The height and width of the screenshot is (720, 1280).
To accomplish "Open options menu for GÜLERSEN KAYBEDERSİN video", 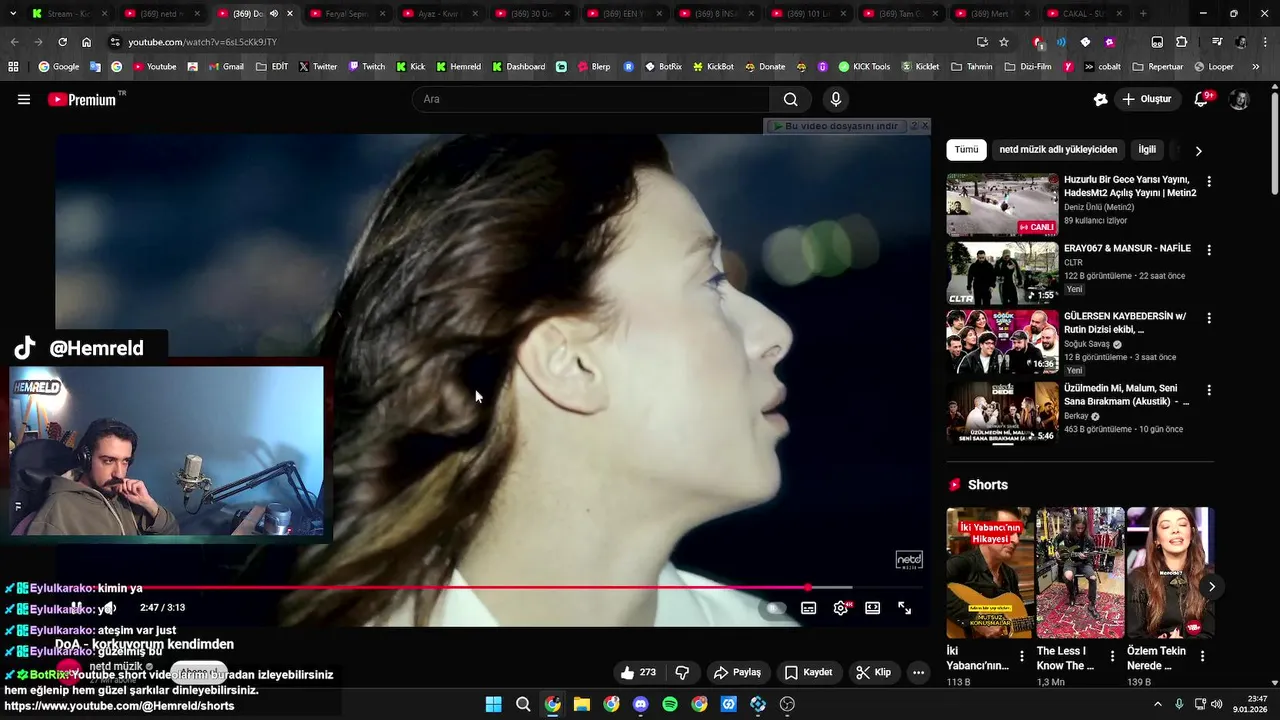I will [x=1209, y=318].
